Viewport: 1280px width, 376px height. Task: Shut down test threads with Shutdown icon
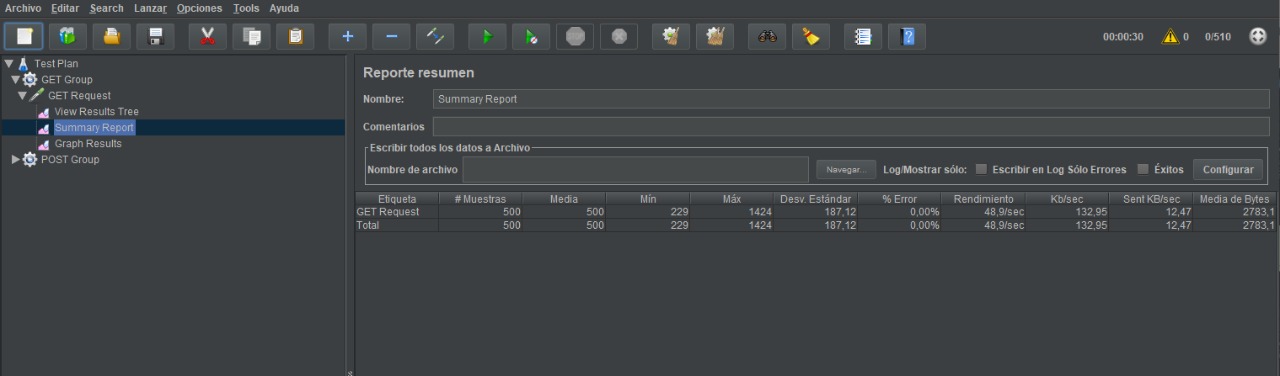click(x=619, y=36)
